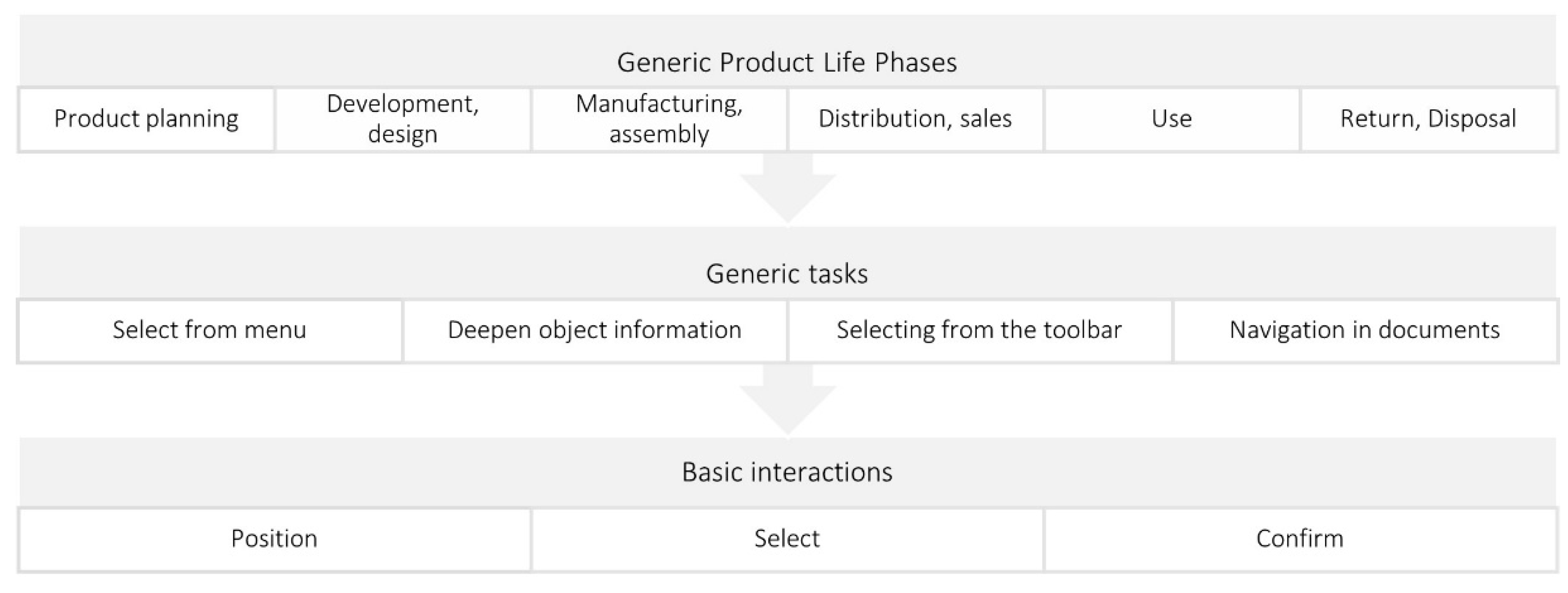Select the Distribution, sales phase
1568x593 pixels.
click(915, 119)
